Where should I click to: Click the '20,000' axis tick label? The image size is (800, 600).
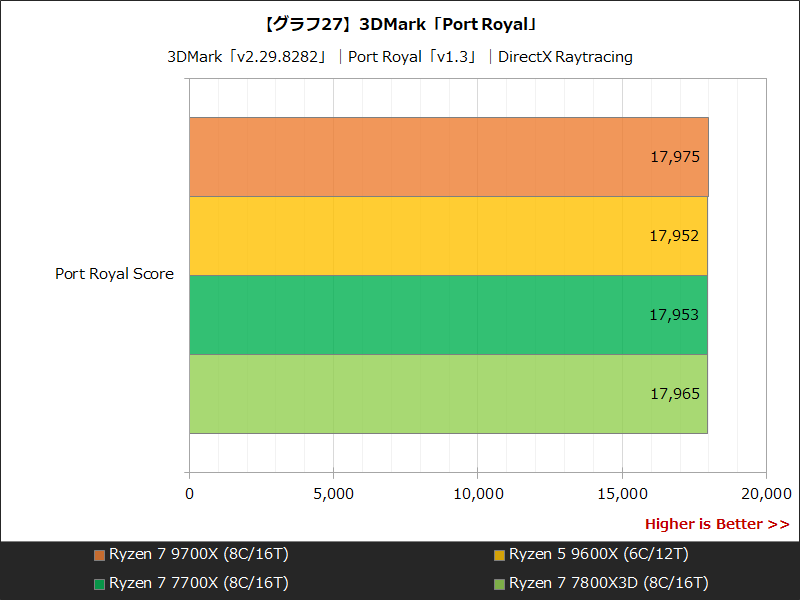766,494
